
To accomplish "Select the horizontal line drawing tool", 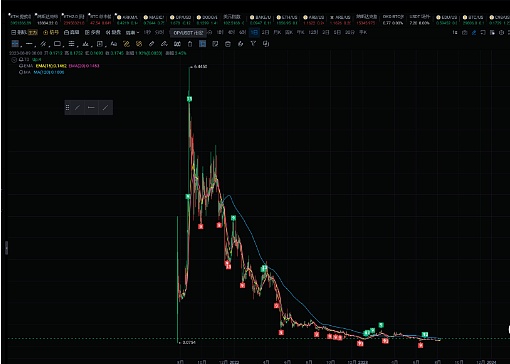I will click(29, 44).
